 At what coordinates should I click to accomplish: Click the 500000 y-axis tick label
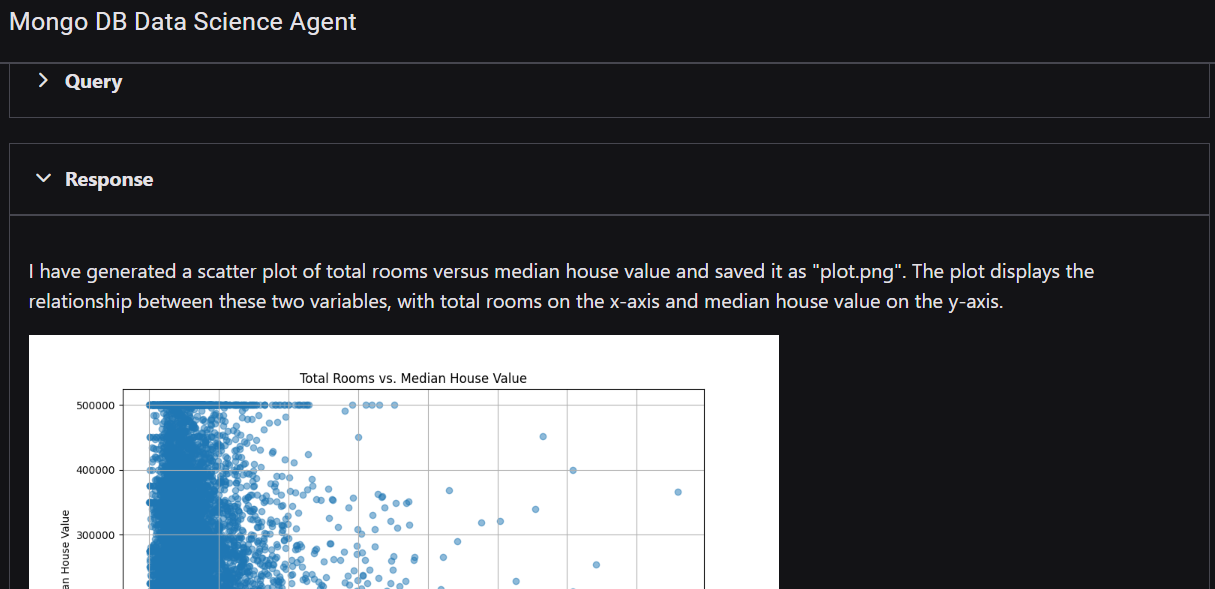93,405
